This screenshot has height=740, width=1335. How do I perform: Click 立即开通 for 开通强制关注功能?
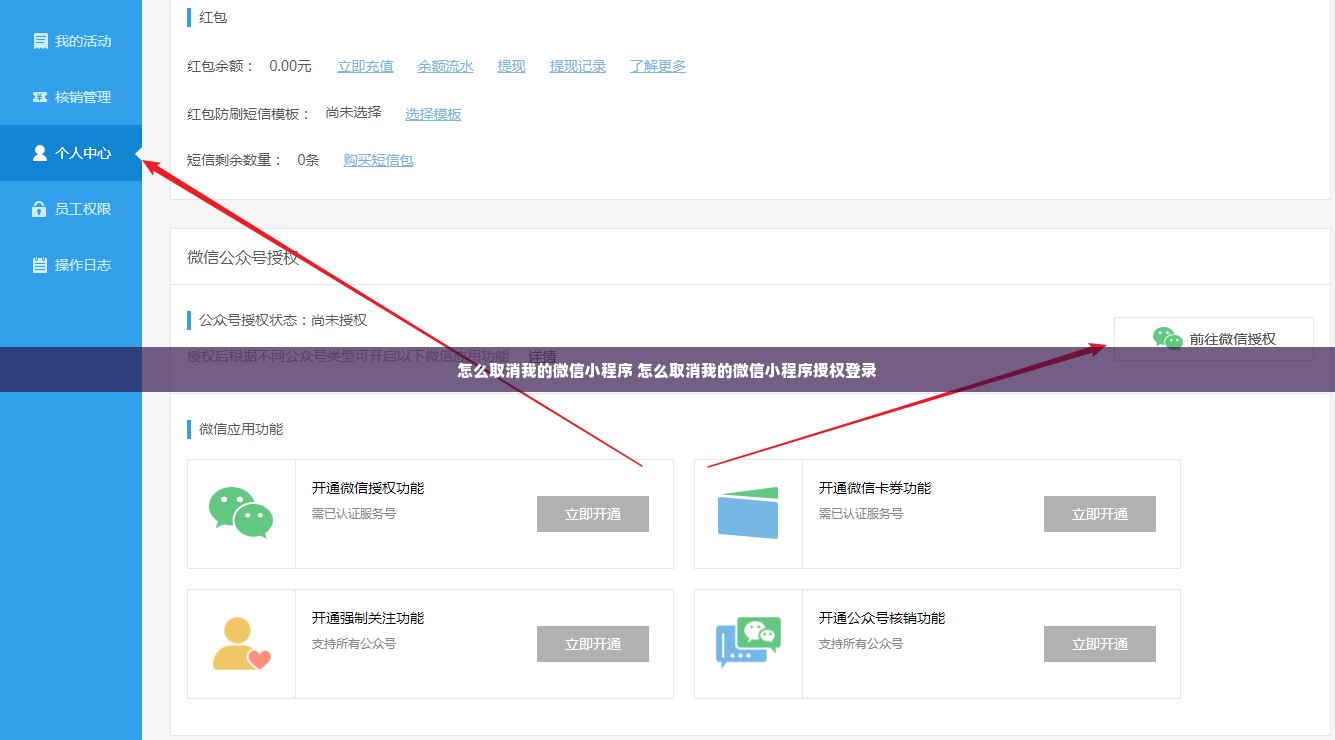pyautogui.click(x=593, y=644)
